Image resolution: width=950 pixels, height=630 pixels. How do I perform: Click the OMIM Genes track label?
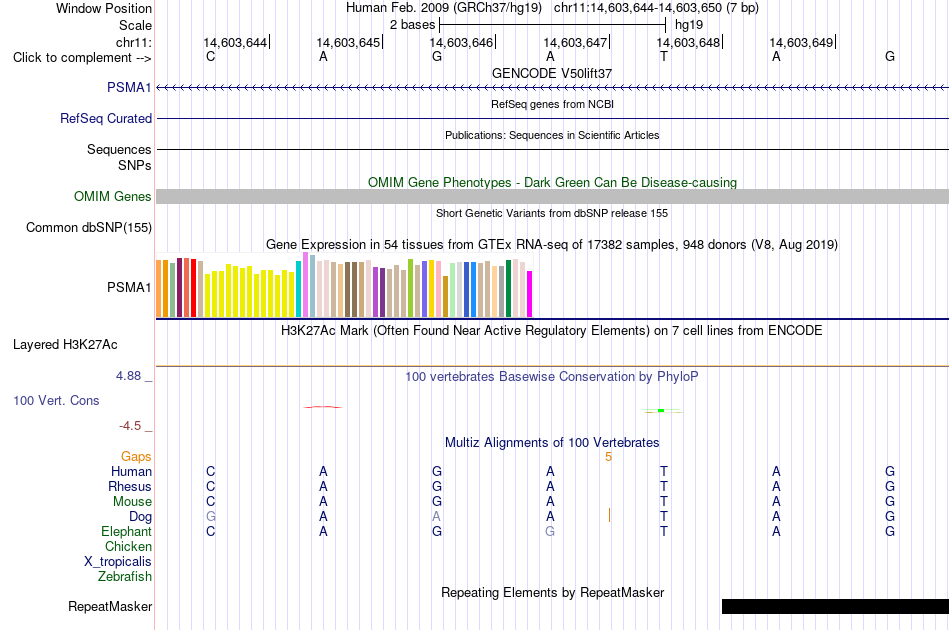click(113, 197)
